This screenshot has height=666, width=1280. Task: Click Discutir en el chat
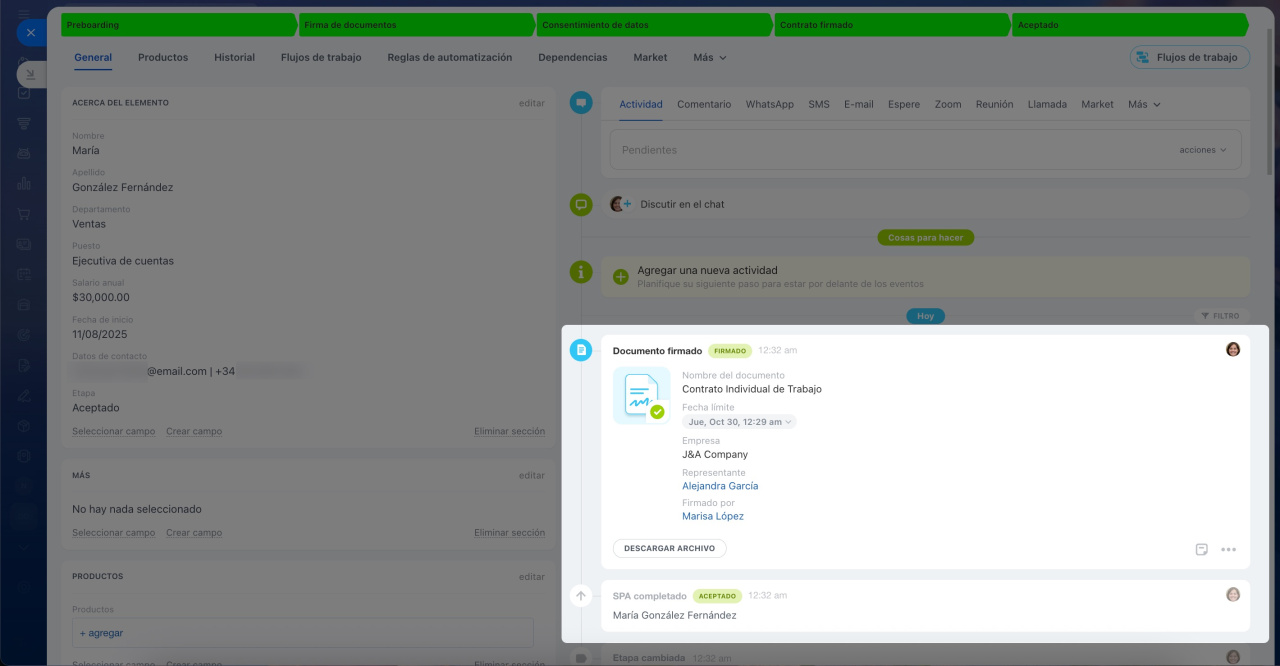pos(682,204)
